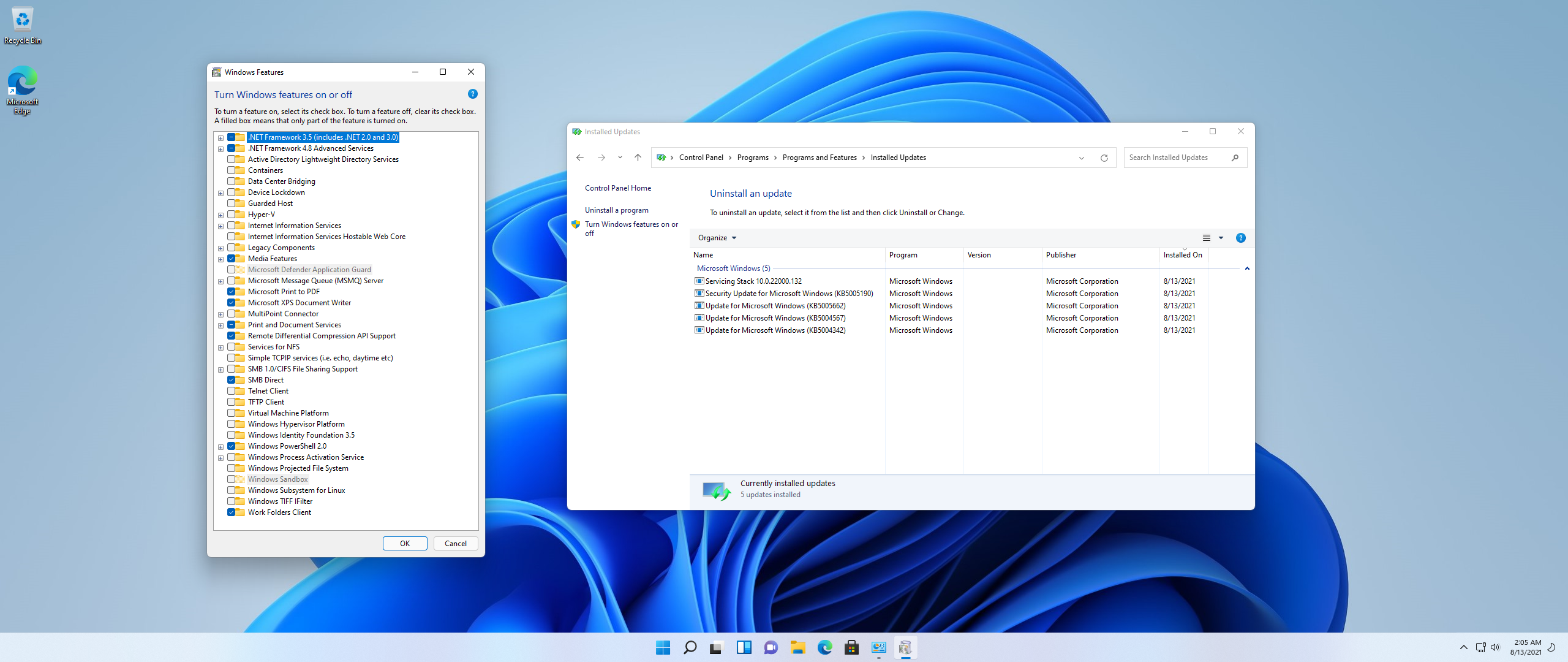The width and height of the screenshot is (1568, 662).
Task: Click the back arrow in Installed Updates
Action: point(580,158)
